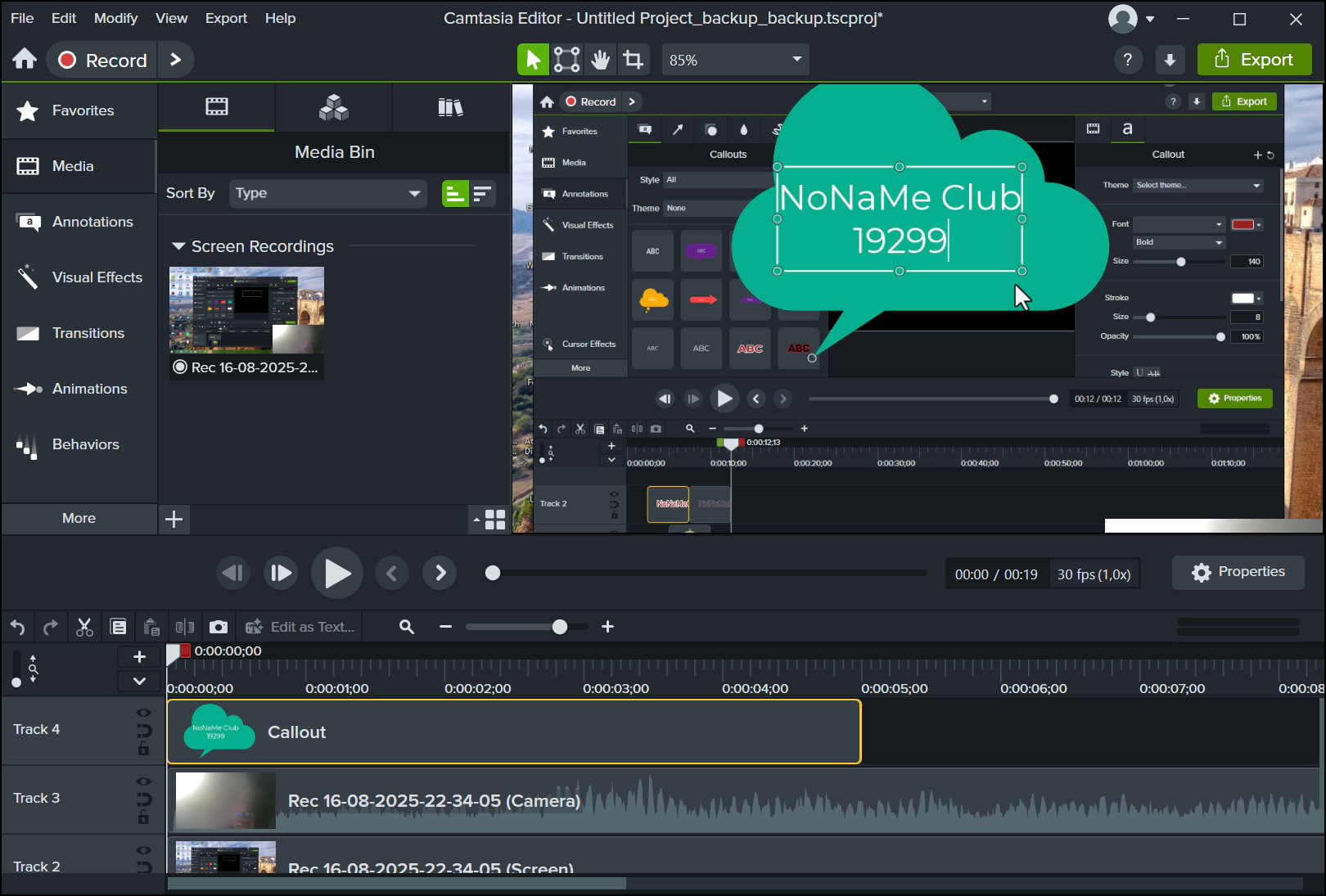
Task: Open the Modify menu
Action: click(x=115, y=18)
